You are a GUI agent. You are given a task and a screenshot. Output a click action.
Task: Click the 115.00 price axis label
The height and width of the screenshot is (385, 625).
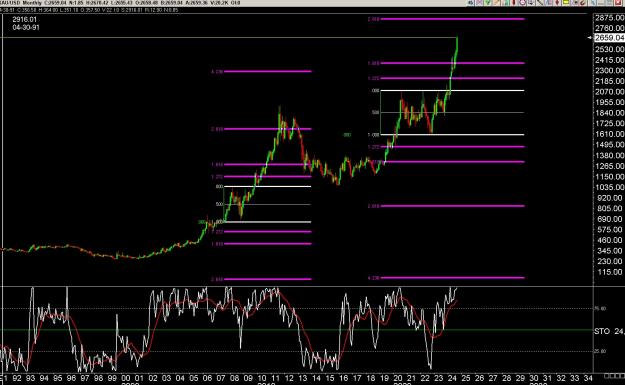click(x=609, y=272)
